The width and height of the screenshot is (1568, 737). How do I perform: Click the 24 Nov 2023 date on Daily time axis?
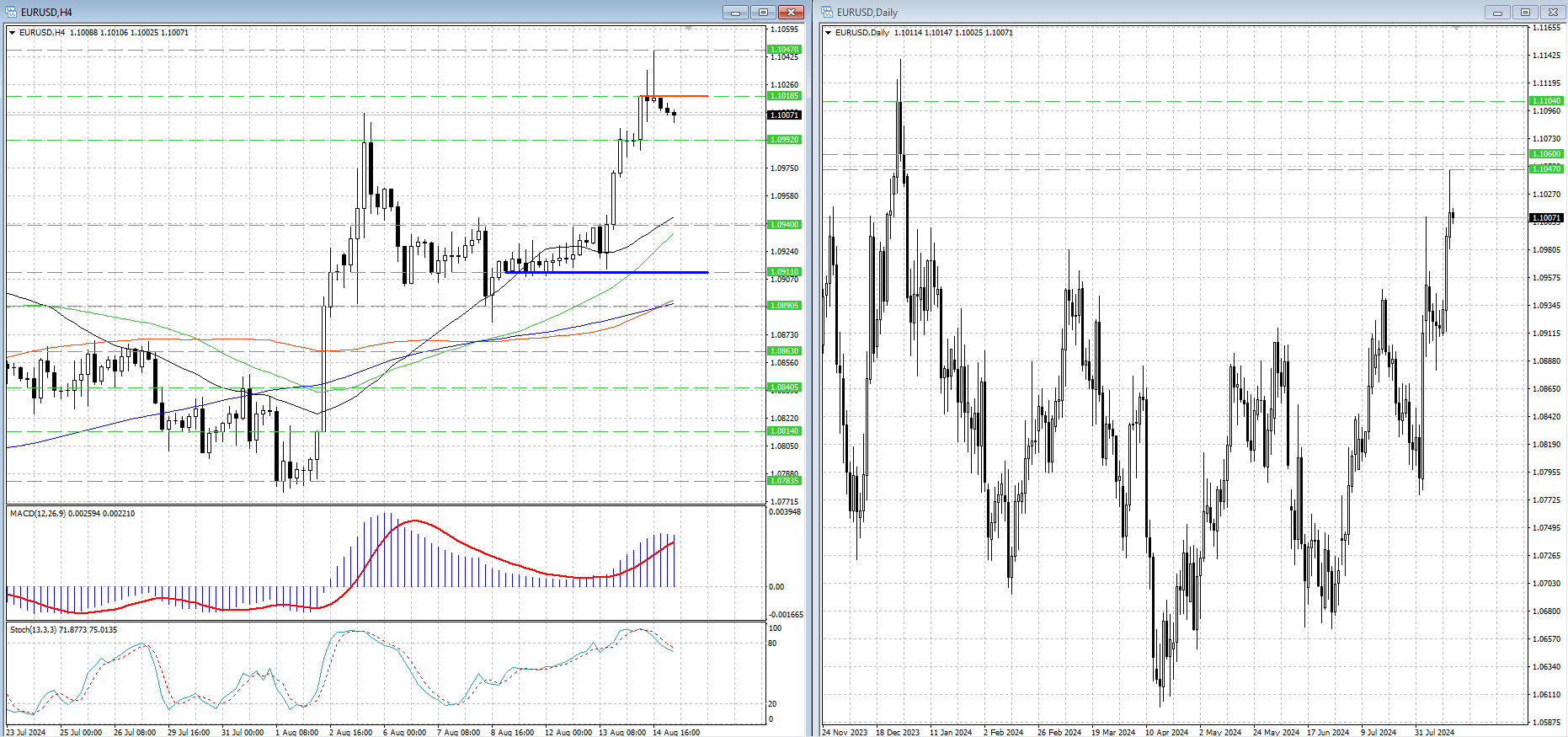point(845,732)
